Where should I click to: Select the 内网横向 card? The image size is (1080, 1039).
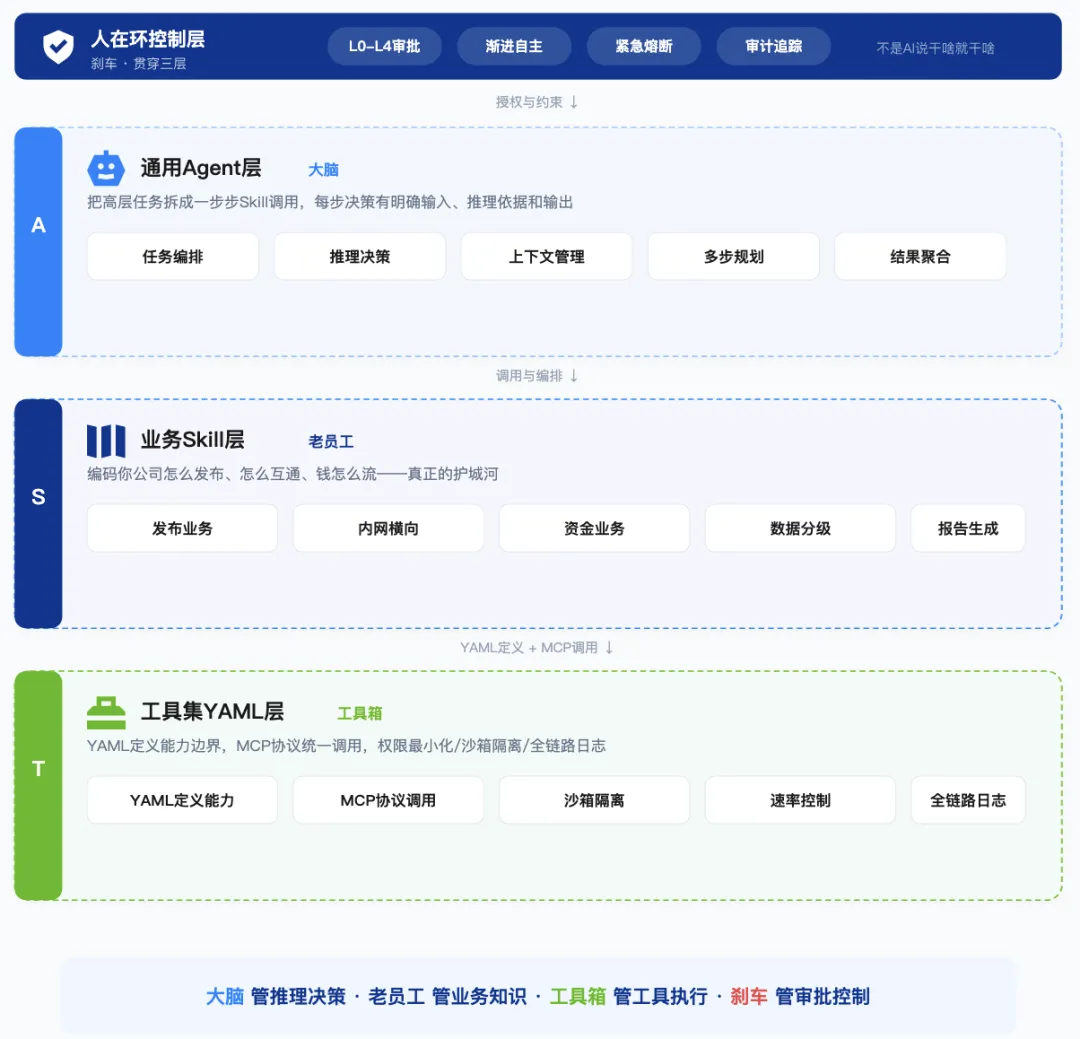388,528
